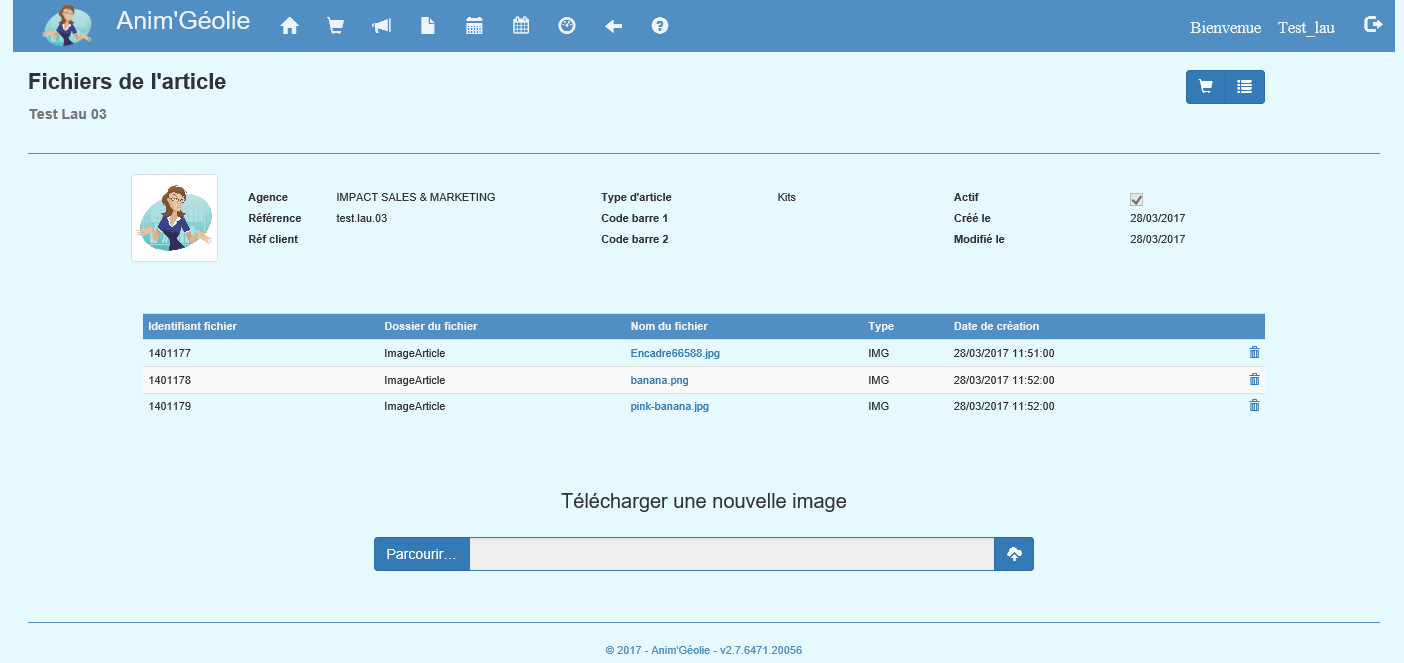This screenshot has height=663, width=1404.
Task: Open the document page icon in navbar
Action: pos(428,26)
